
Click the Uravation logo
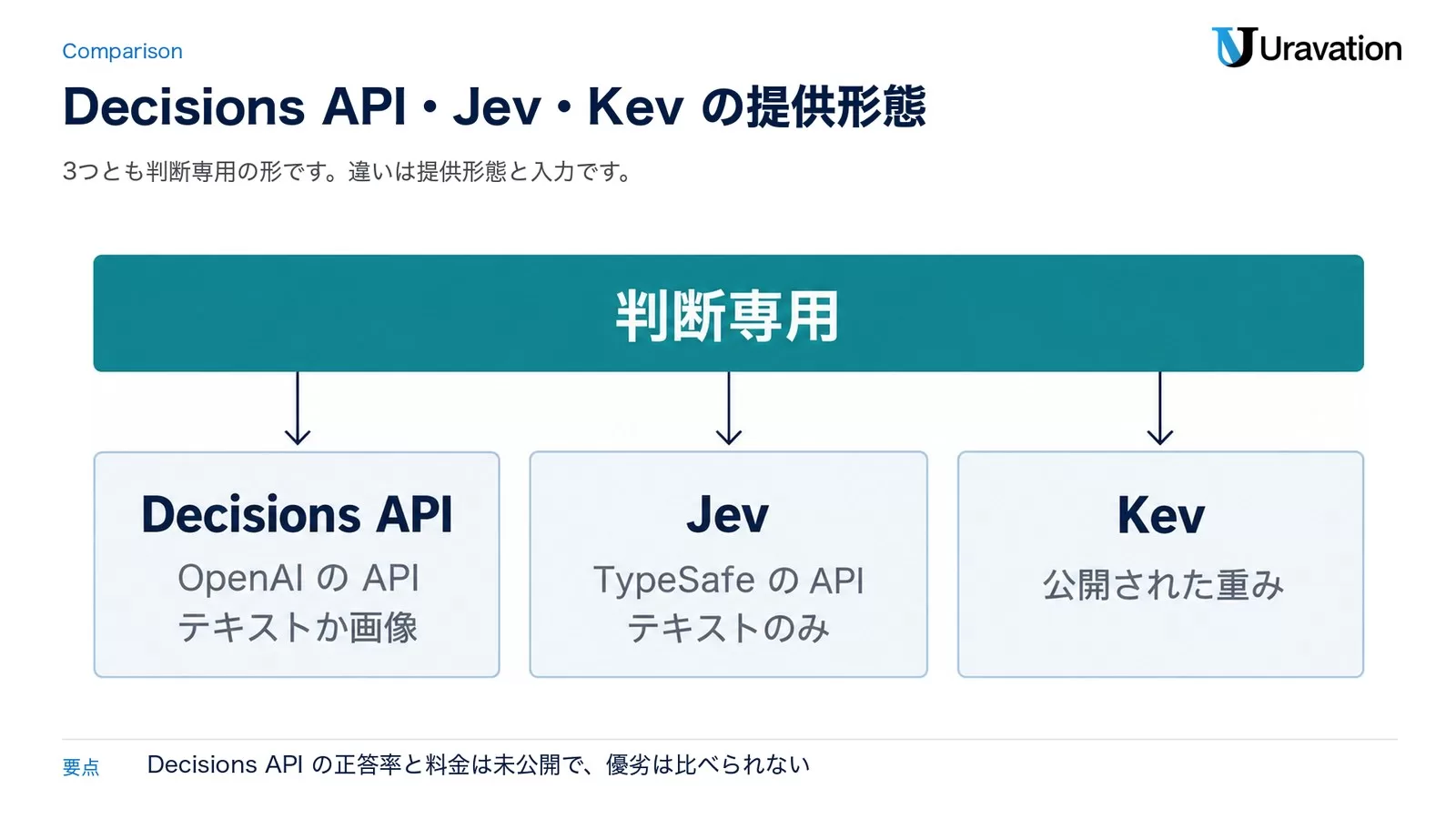point(1306,47)
